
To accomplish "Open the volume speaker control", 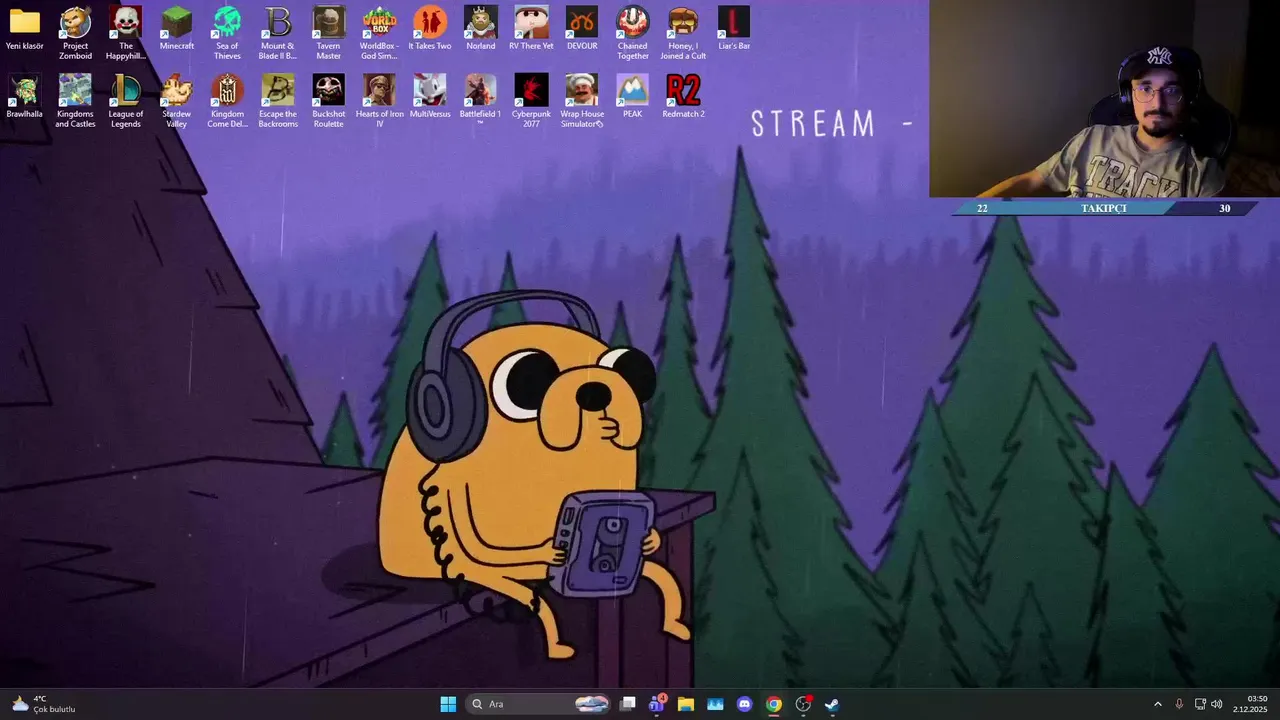I will pos(1217,704).
